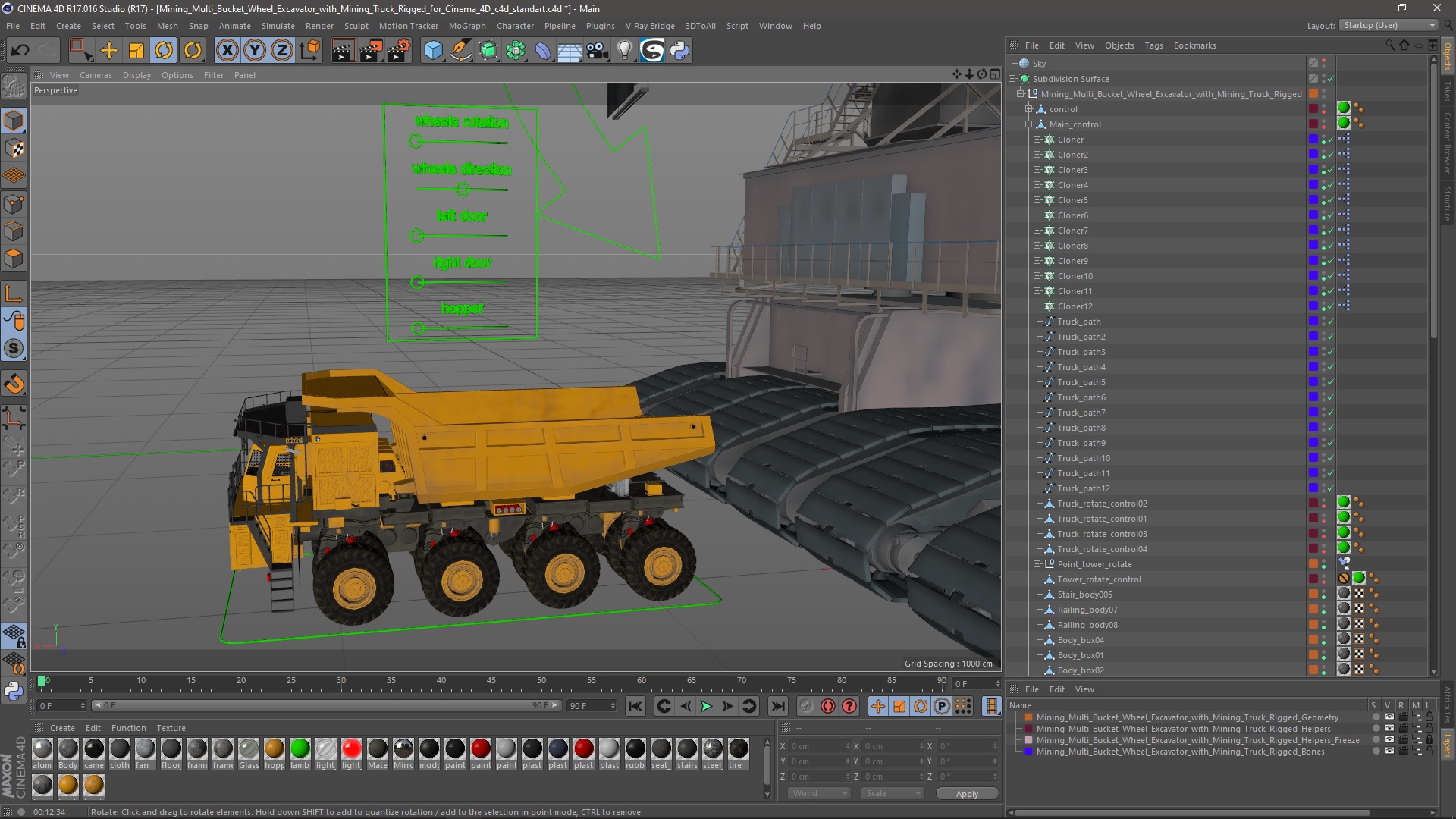
Task: Add a Cube primitive object
Action: [x=433, y=51]
